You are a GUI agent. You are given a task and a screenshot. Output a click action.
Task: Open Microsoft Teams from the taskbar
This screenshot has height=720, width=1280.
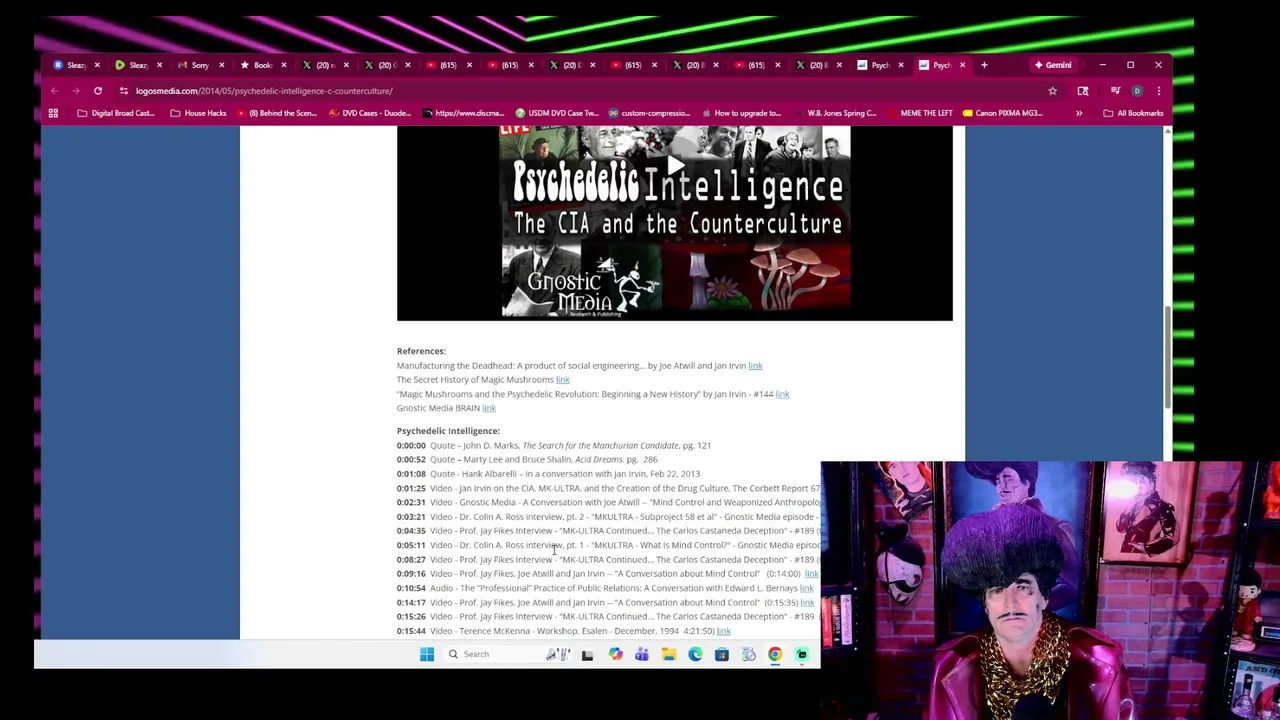pyautogui.click(x=642, y=654)
